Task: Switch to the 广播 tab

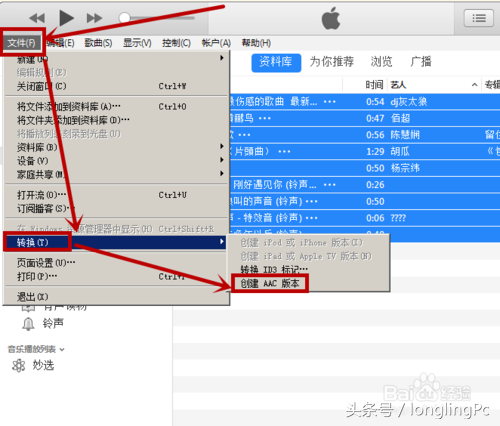Action: pyautogui.click(x=421, y=62)
